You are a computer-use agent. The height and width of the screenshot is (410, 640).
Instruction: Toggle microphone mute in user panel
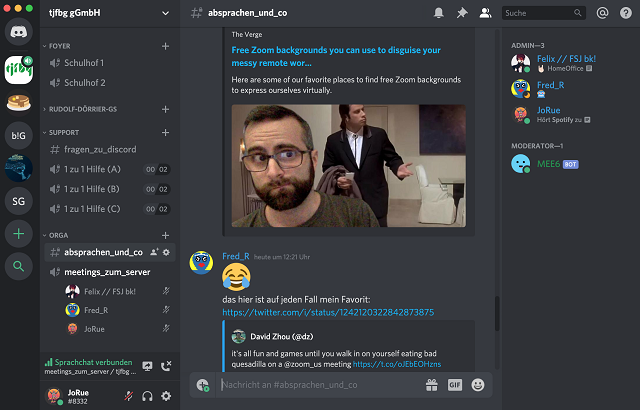[x=129, y=396]
